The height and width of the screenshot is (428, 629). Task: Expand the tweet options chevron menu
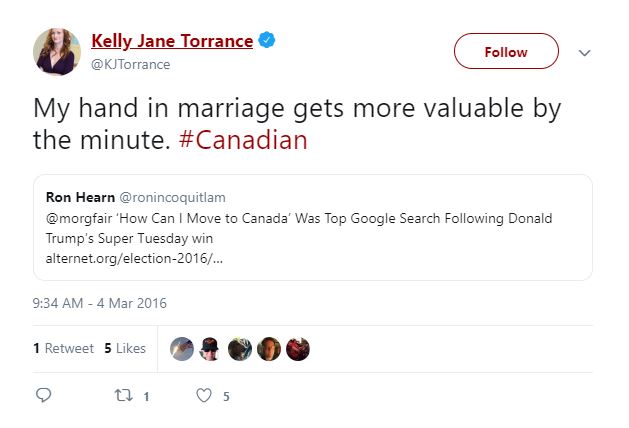[x=586, y=52]
